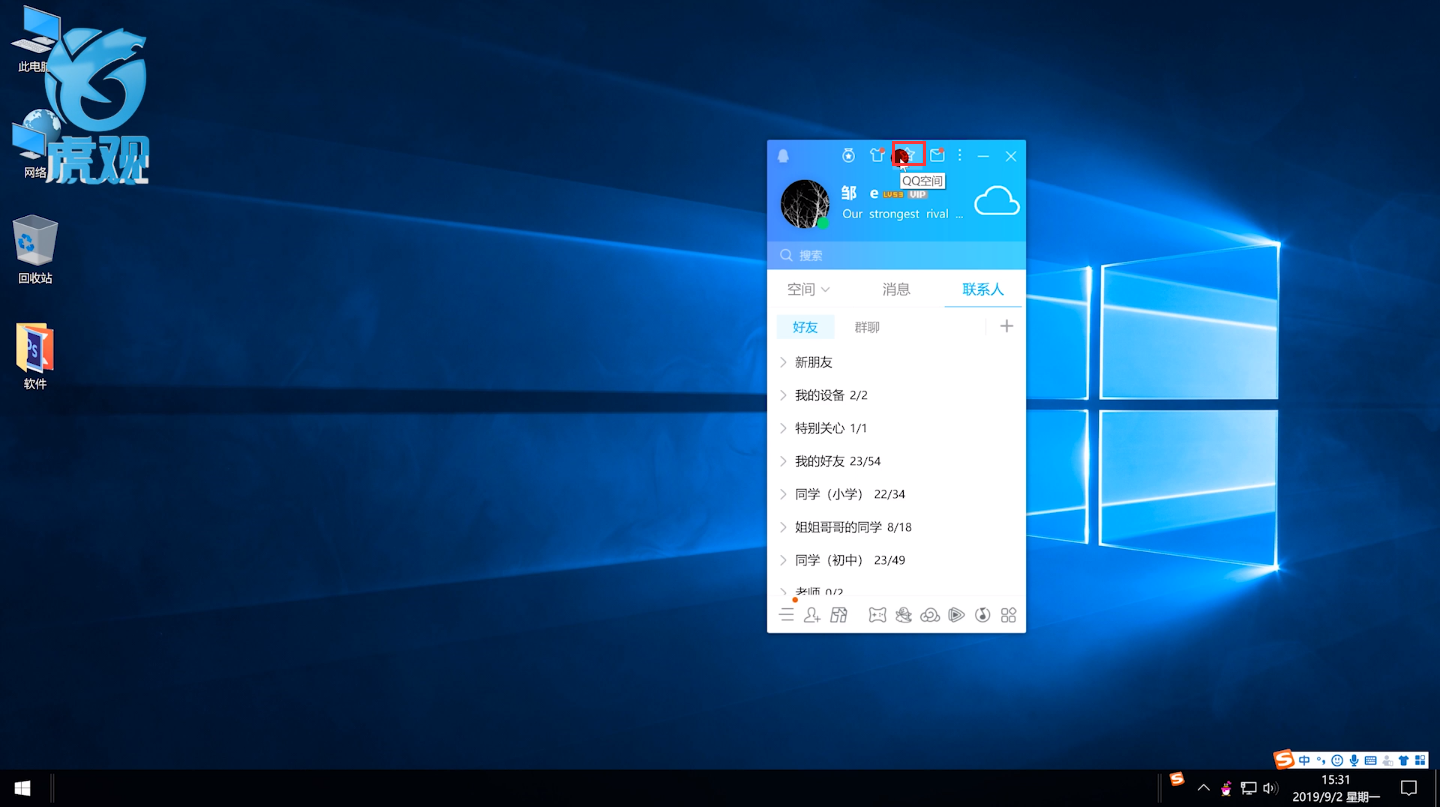The height and width of the screenshot is (807, 1440).
Task: Focus the 搜索 search field
Action: (x=896, y=255)
